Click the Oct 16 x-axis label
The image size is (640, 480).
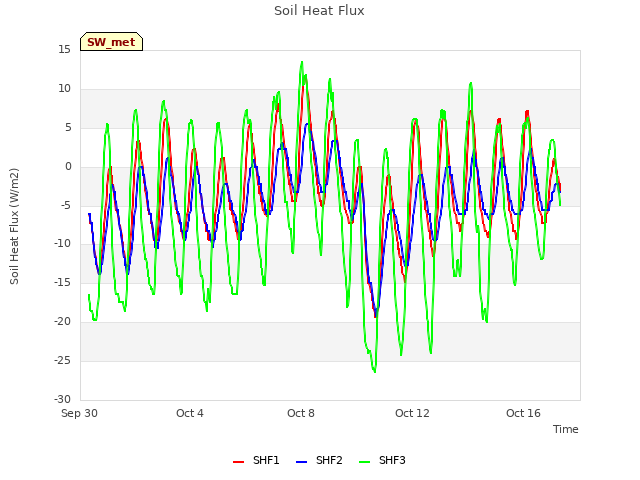pyautogui.click(x=523, y=413)
